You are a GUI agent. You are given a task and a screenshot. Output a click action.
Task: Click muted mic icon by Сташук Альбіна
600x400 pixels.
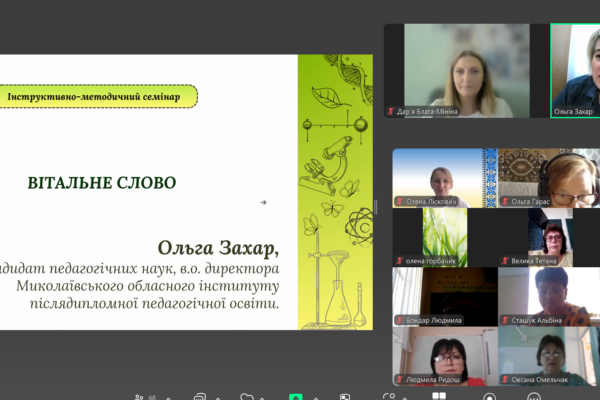505,320
